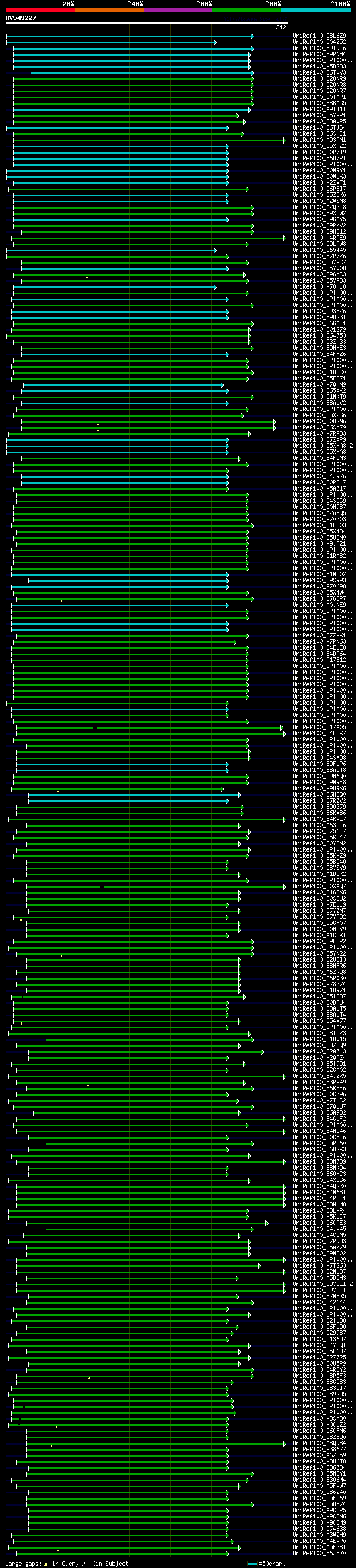356x1568 pixels.
Task: Open hit UniRef100_O04252
Action: click(319, 42)
